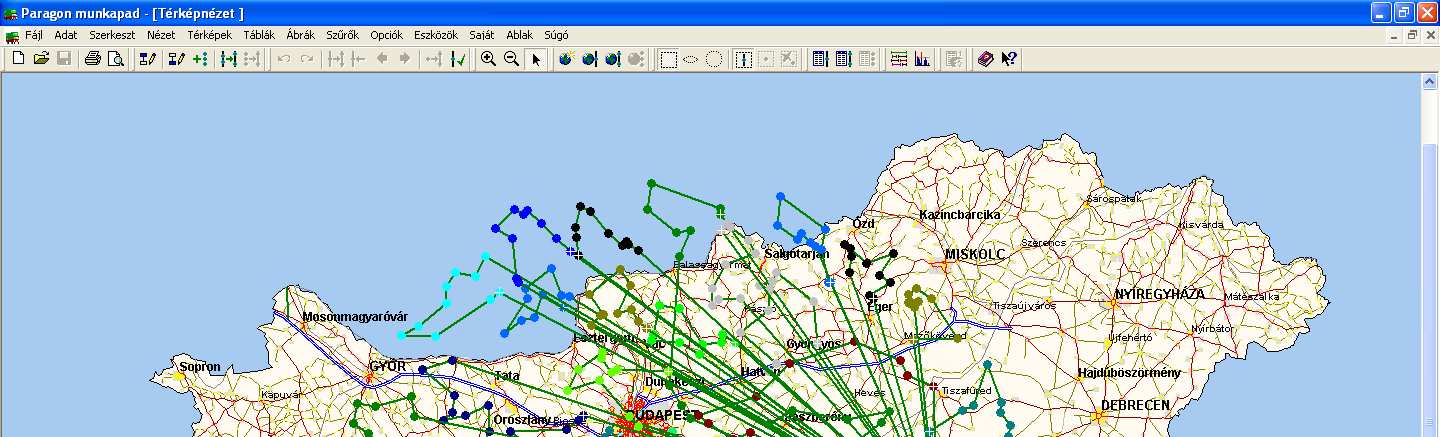Click the Ózd label on map

(x=863, y=224)
